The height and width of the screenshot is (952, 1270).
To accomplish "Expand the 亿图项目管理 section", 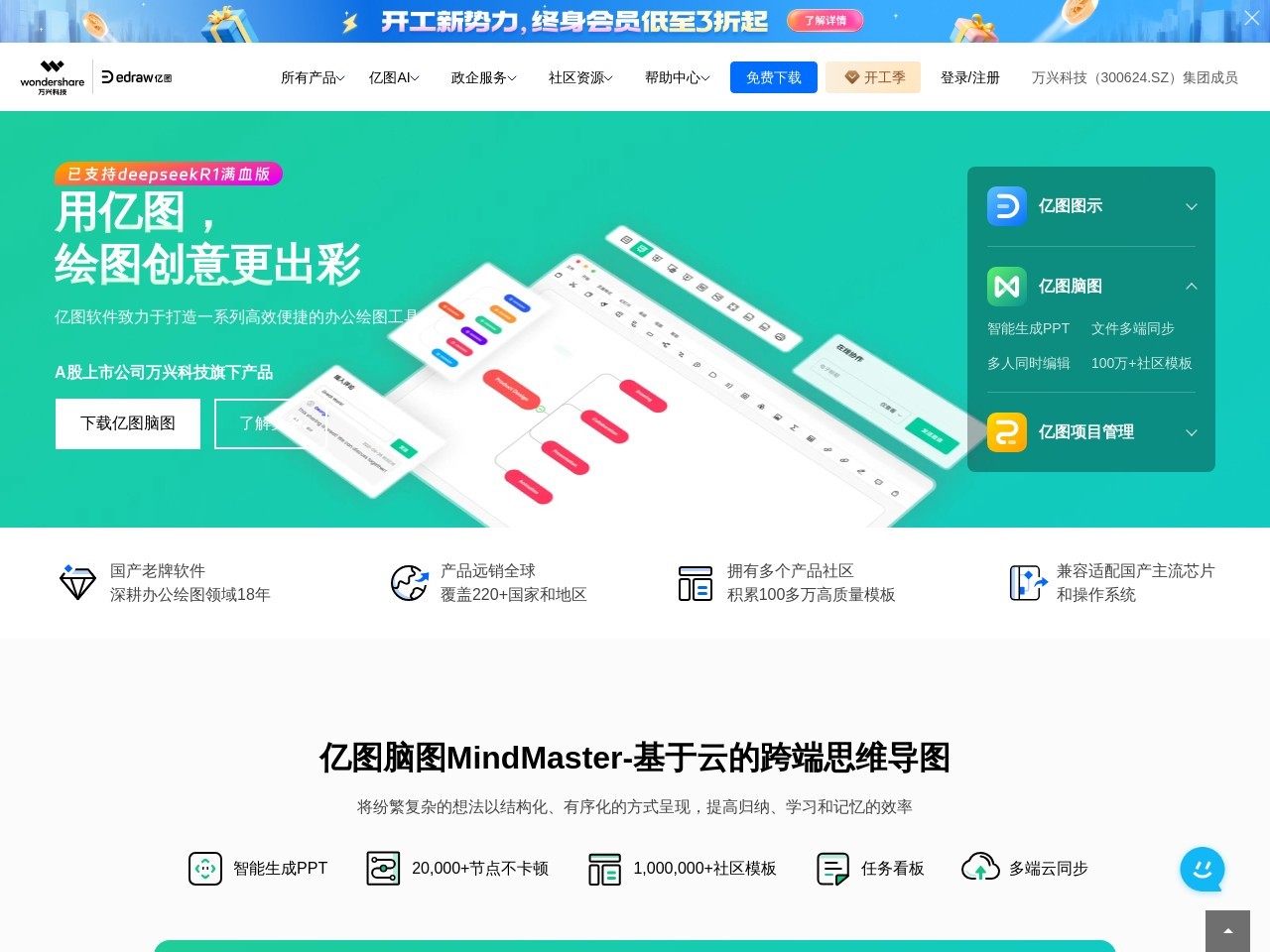I will 1192,432.
